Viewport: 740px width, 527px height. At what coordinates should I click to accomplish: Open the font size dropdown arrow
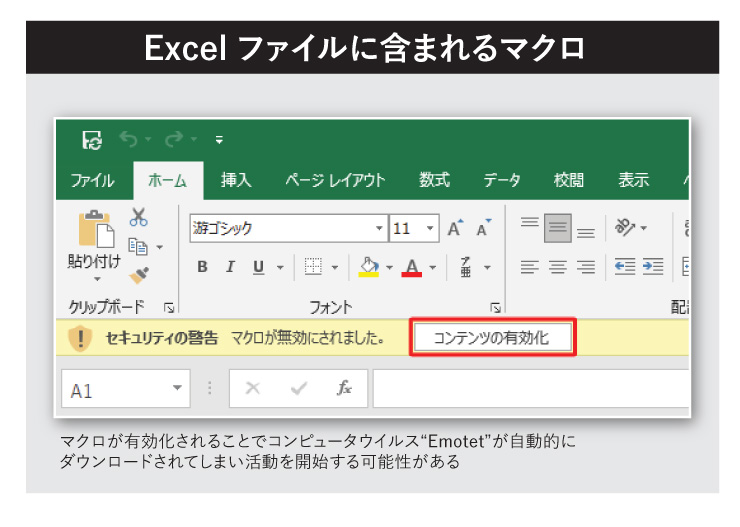click(x=430, y=228)
